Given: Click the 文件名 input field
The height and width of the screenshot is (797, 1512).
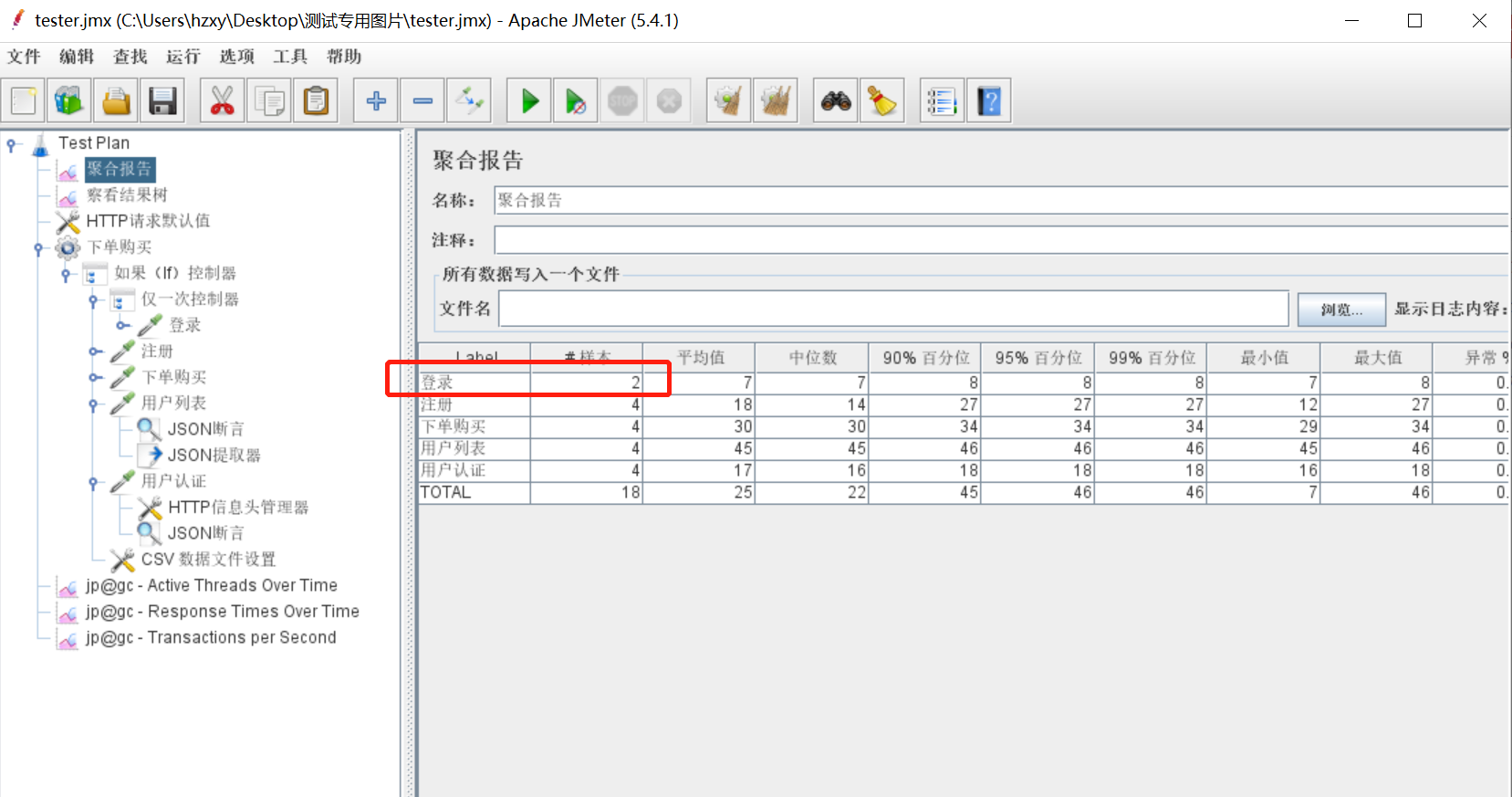Looking at the screenshot, I should pos(893,309).
